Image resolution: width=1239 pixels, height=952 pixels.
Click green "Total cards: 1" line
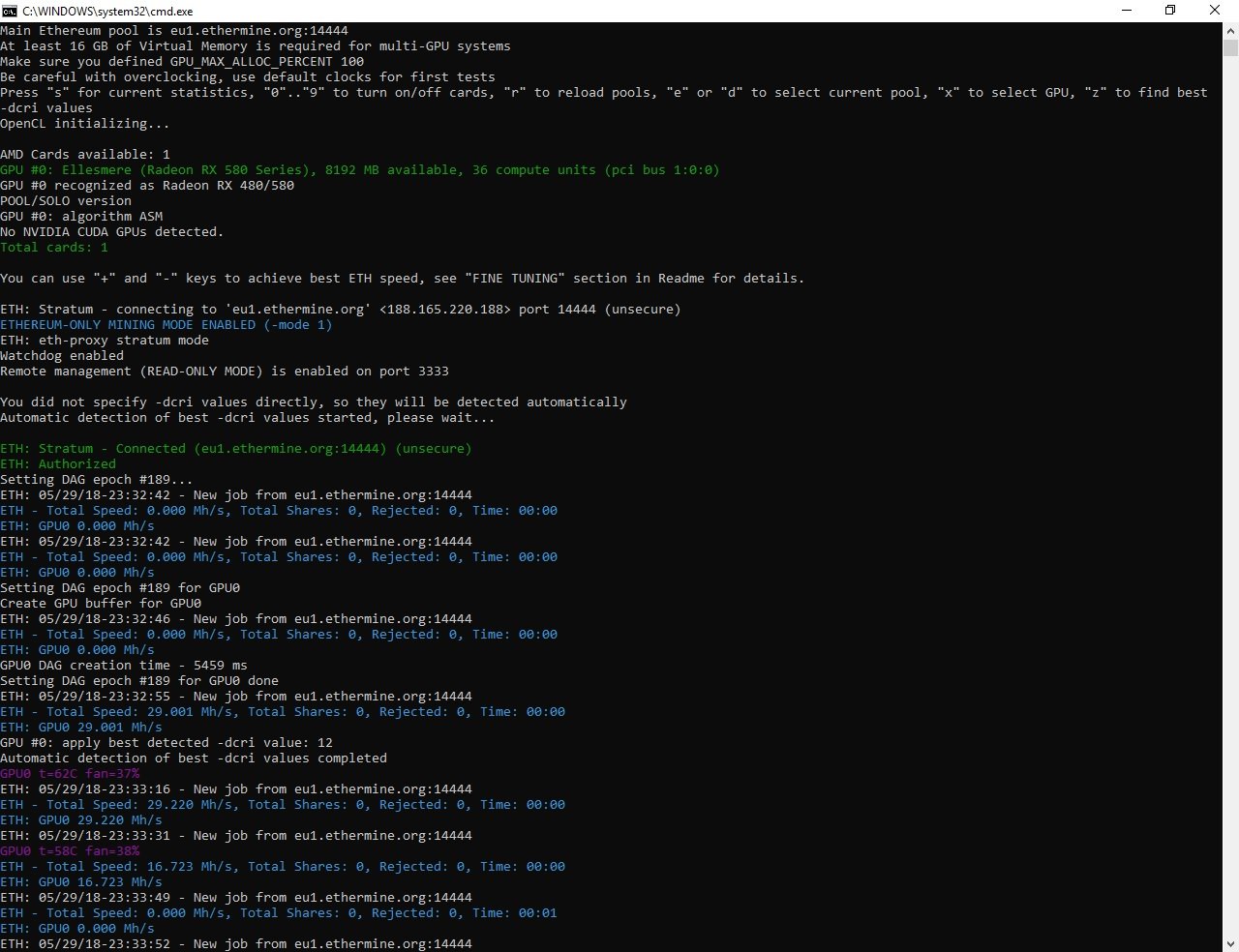(x=54, y=248)
